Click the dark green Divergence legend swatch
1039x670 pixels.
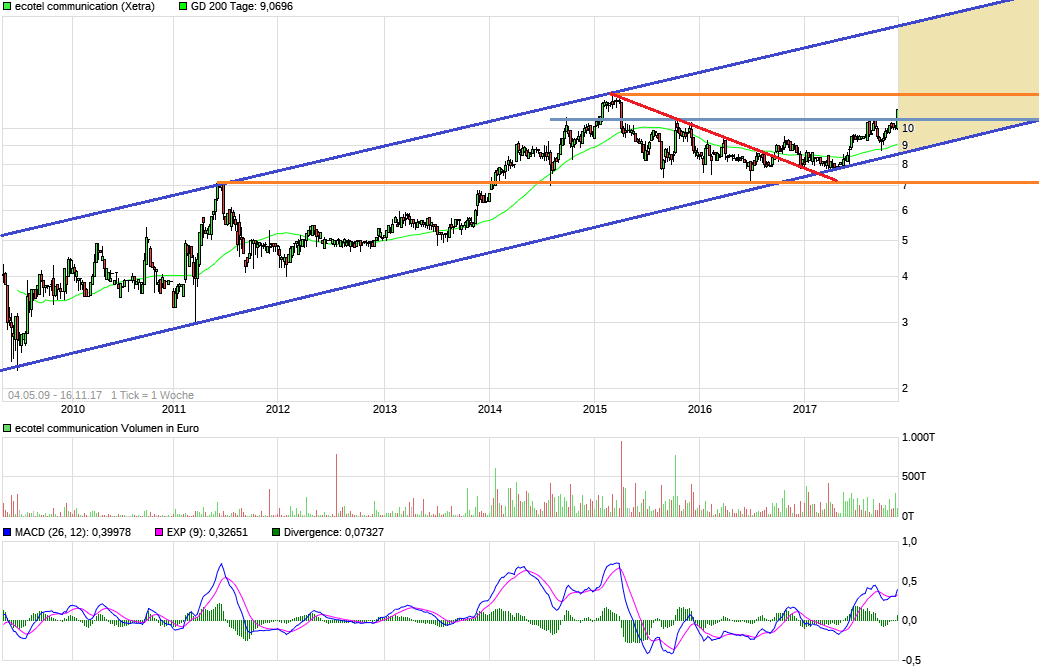276,532
